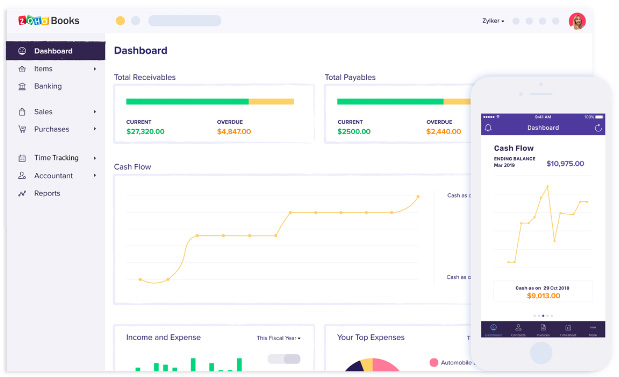Tap the contacts icon in phone bottom bar
This screenshot has height=377, width=619.
(x=518, y=328)
